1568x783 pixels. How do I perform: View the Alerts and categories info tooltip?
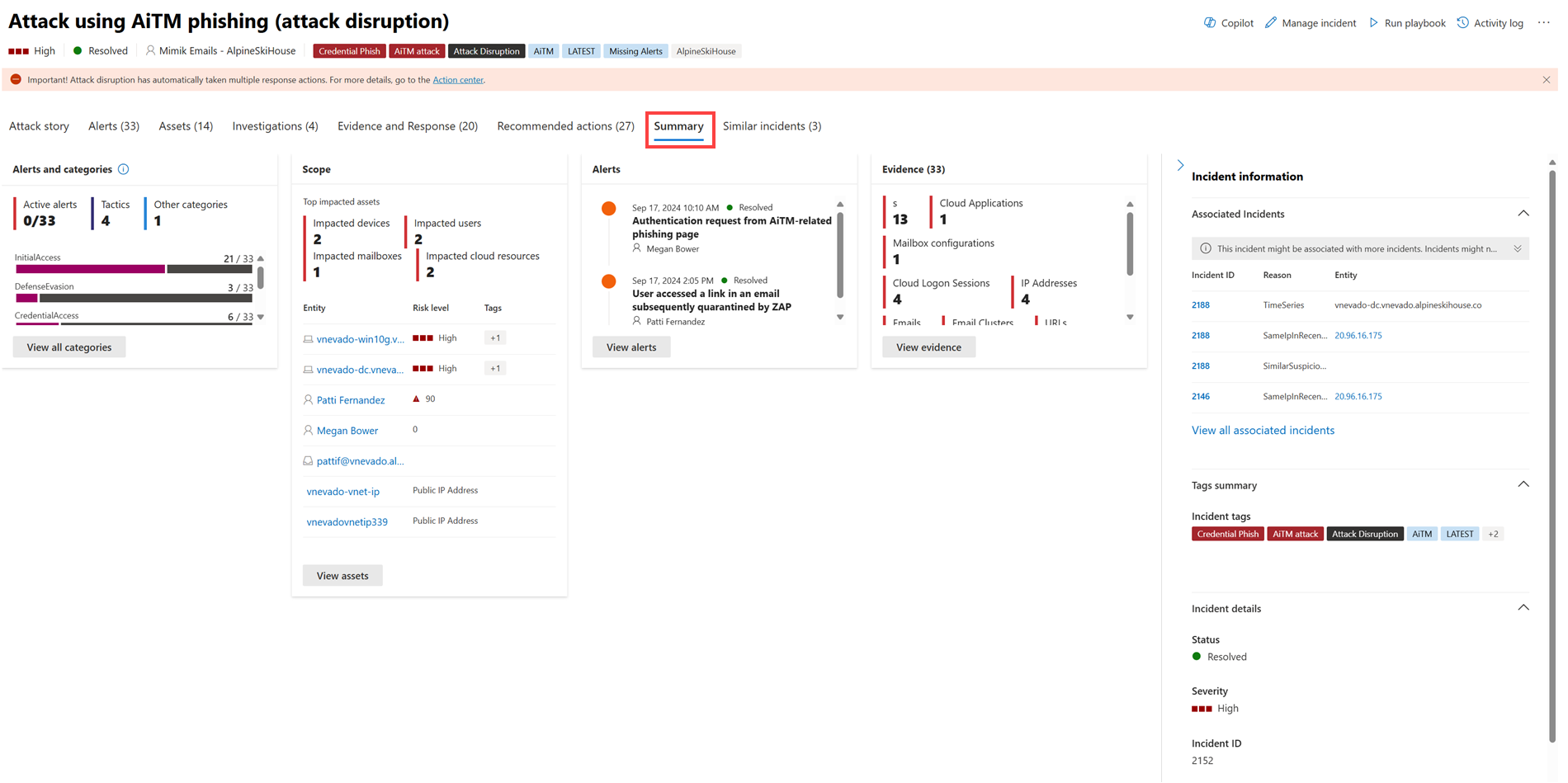point(124,168)
